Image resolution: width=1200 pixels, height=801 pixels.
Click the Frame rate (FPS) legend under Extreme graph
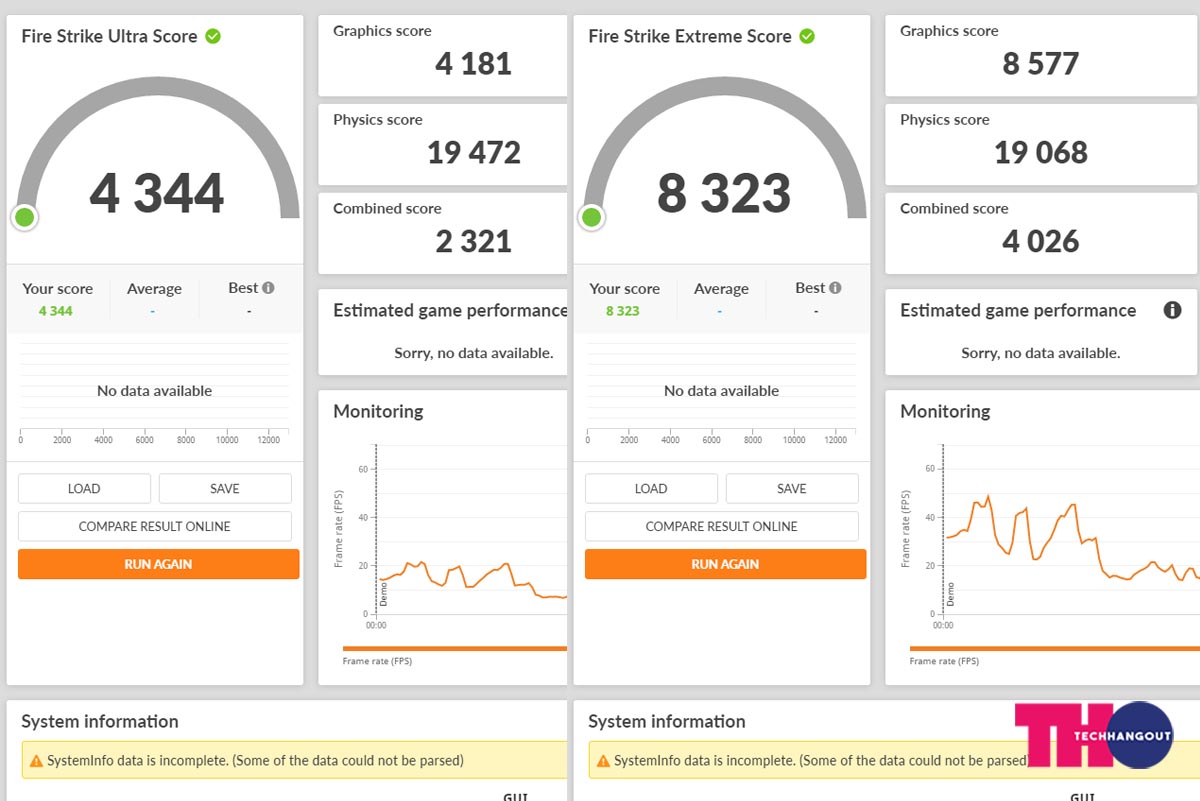[944, 661]
